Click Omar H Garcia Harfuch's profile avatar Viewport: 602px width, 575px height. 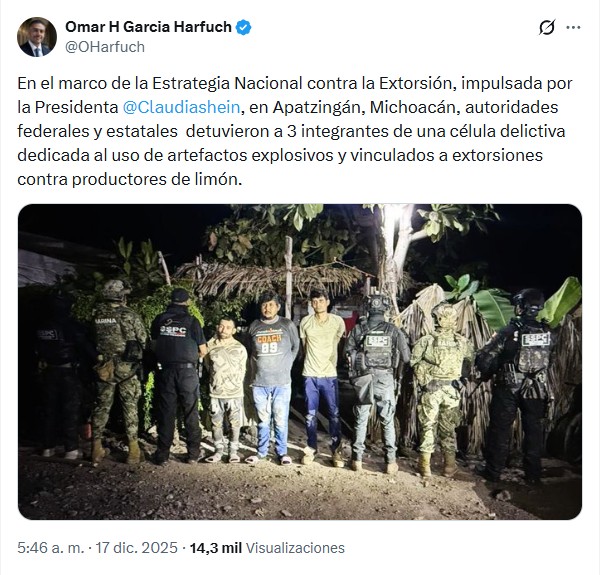tap(37, 37)
